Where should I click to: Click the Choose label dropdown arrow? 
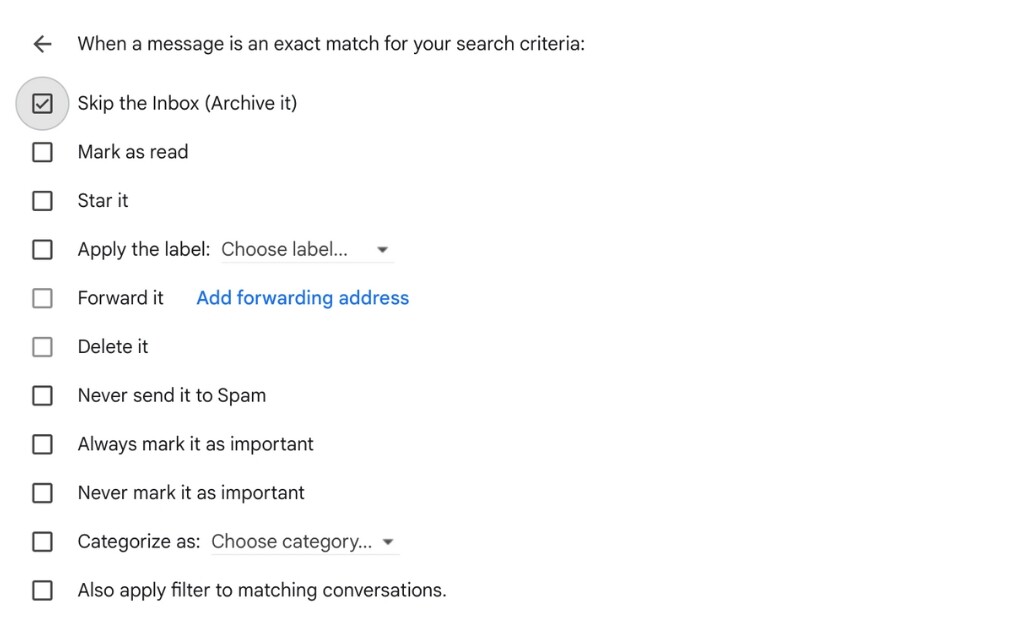click(382, 250)
